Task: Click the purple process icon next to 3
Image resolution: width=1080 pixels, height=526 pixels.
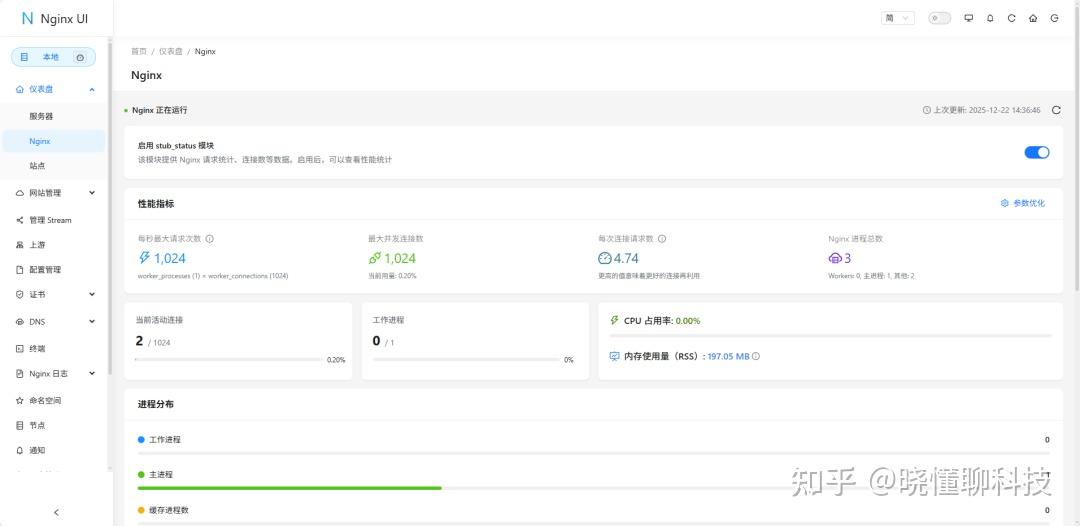Action: (835, 258)
